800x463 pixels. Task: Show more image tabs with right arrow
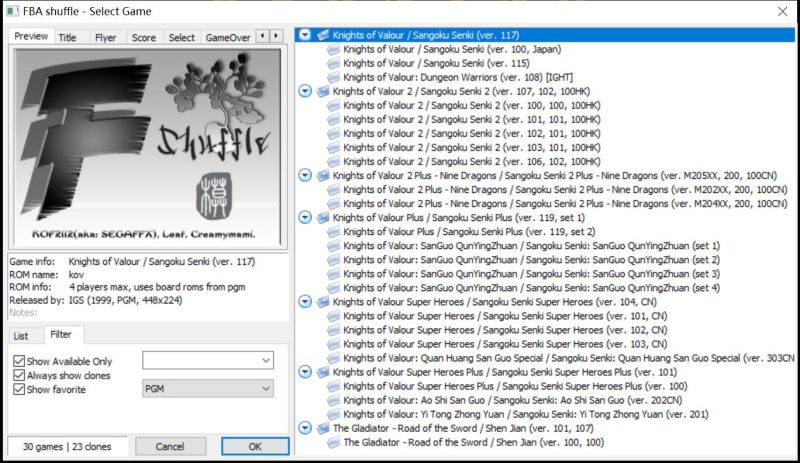[x=276, y=36]
